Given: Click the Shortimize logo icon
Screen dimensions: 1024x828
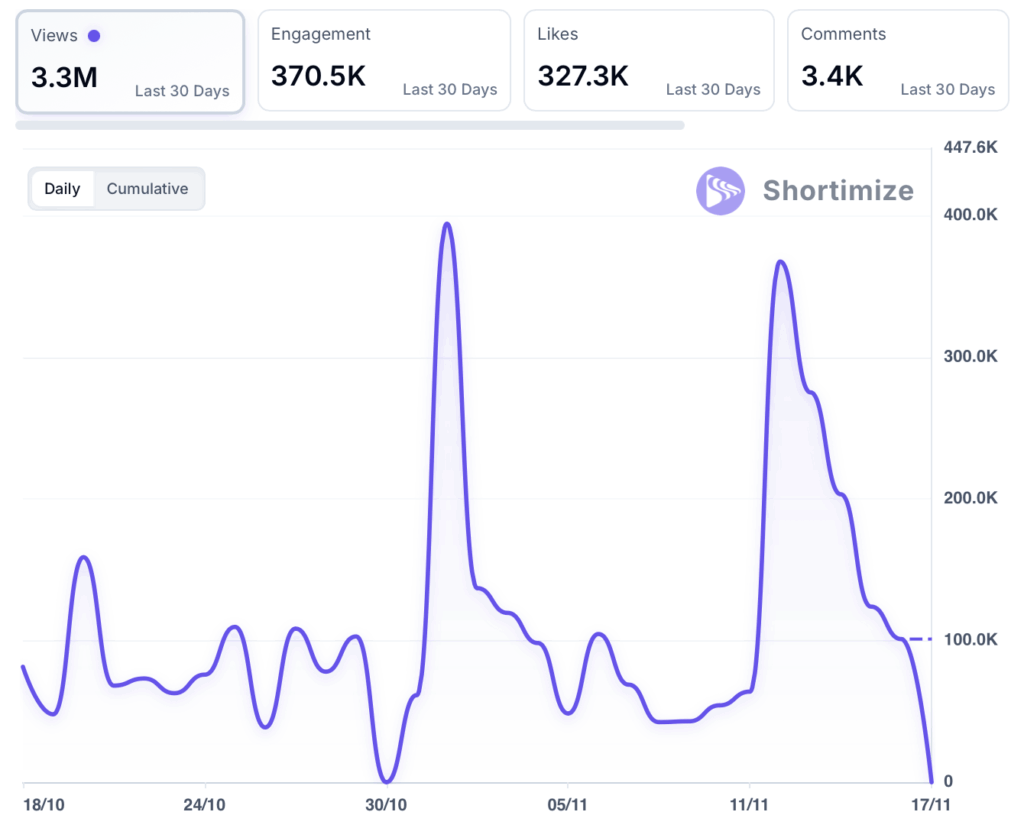Looking at the screenshot, I should click(720, 190).
